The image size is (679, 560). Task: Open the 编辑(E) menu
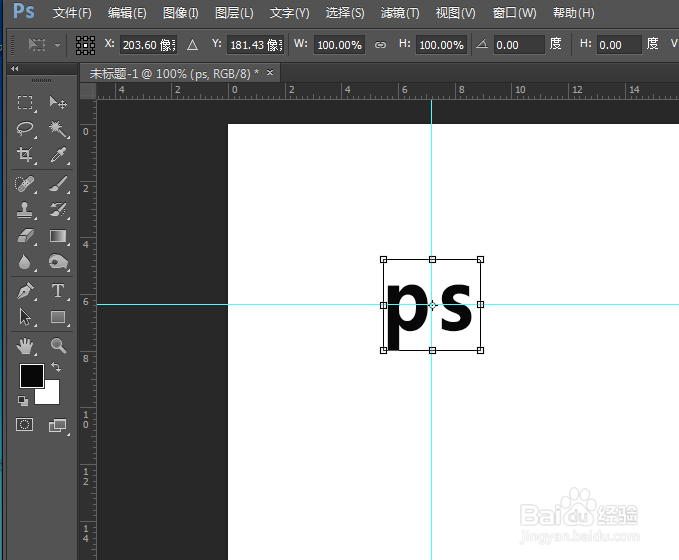[127, 13]
